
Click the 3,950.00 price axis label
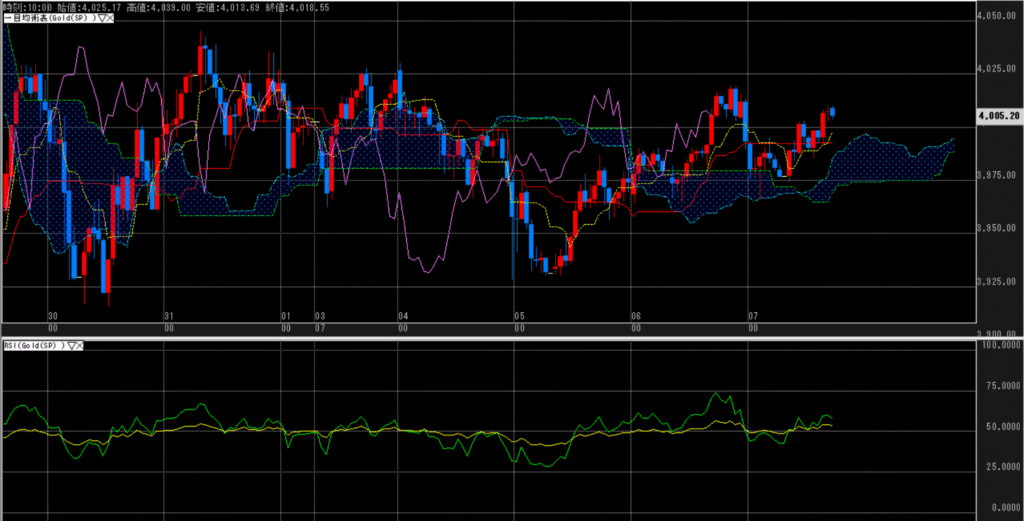click(x=999, y=229)
